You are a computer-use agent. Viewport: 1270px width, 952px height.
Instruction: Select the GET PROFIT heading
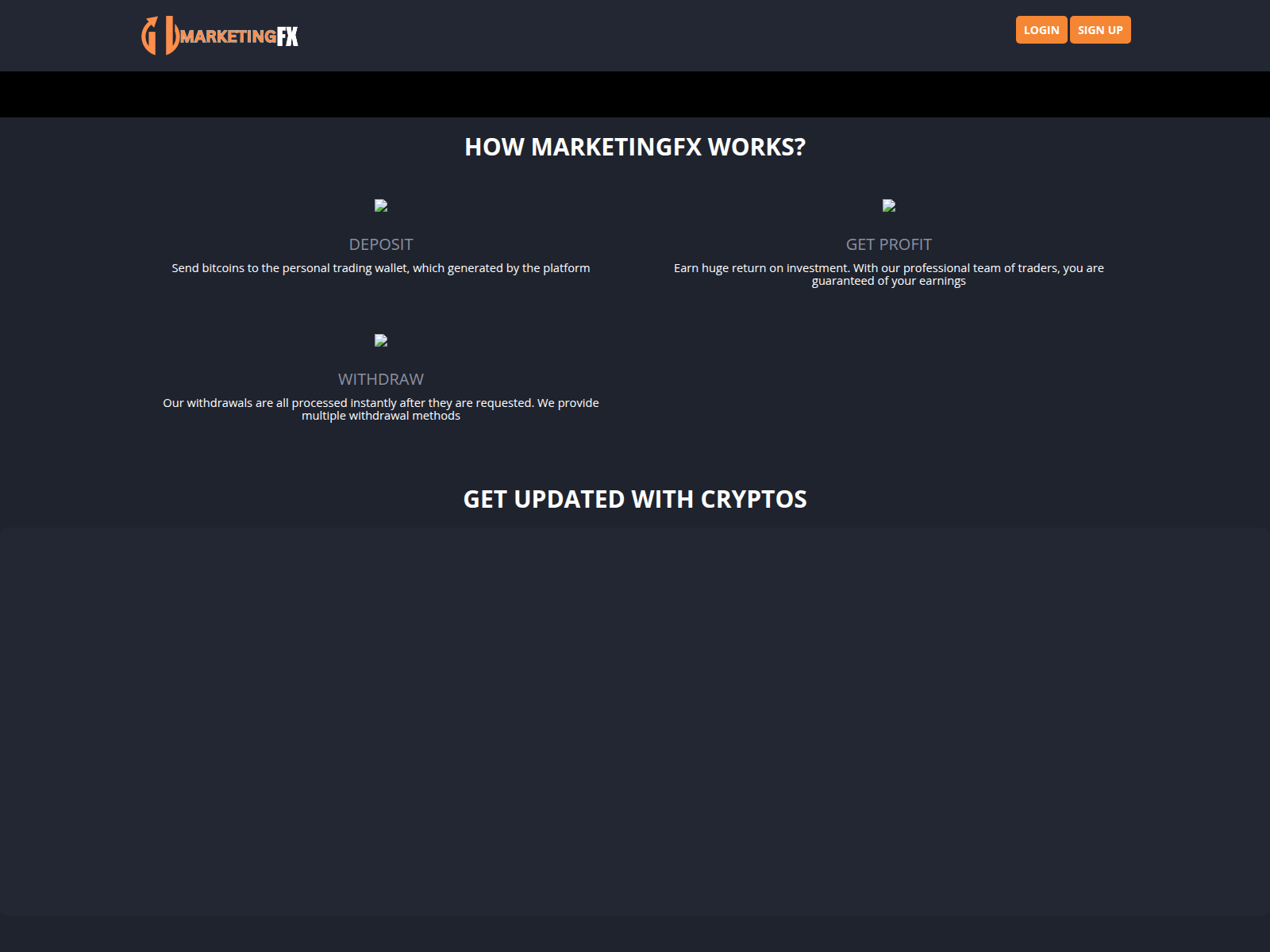pos(889,244)
